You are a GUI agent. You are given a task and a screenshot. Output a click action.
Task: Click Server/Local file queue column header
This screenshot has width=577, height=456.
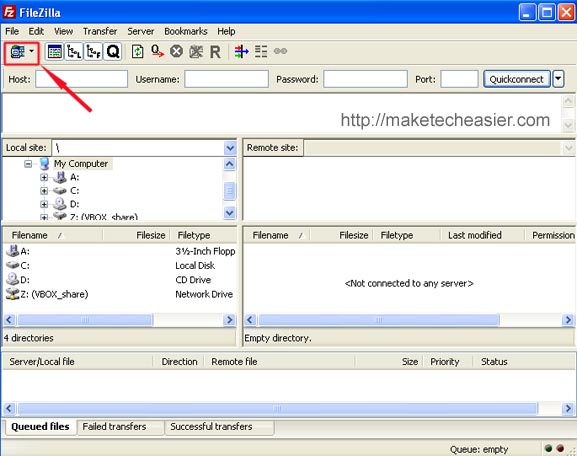click(78, 362)
